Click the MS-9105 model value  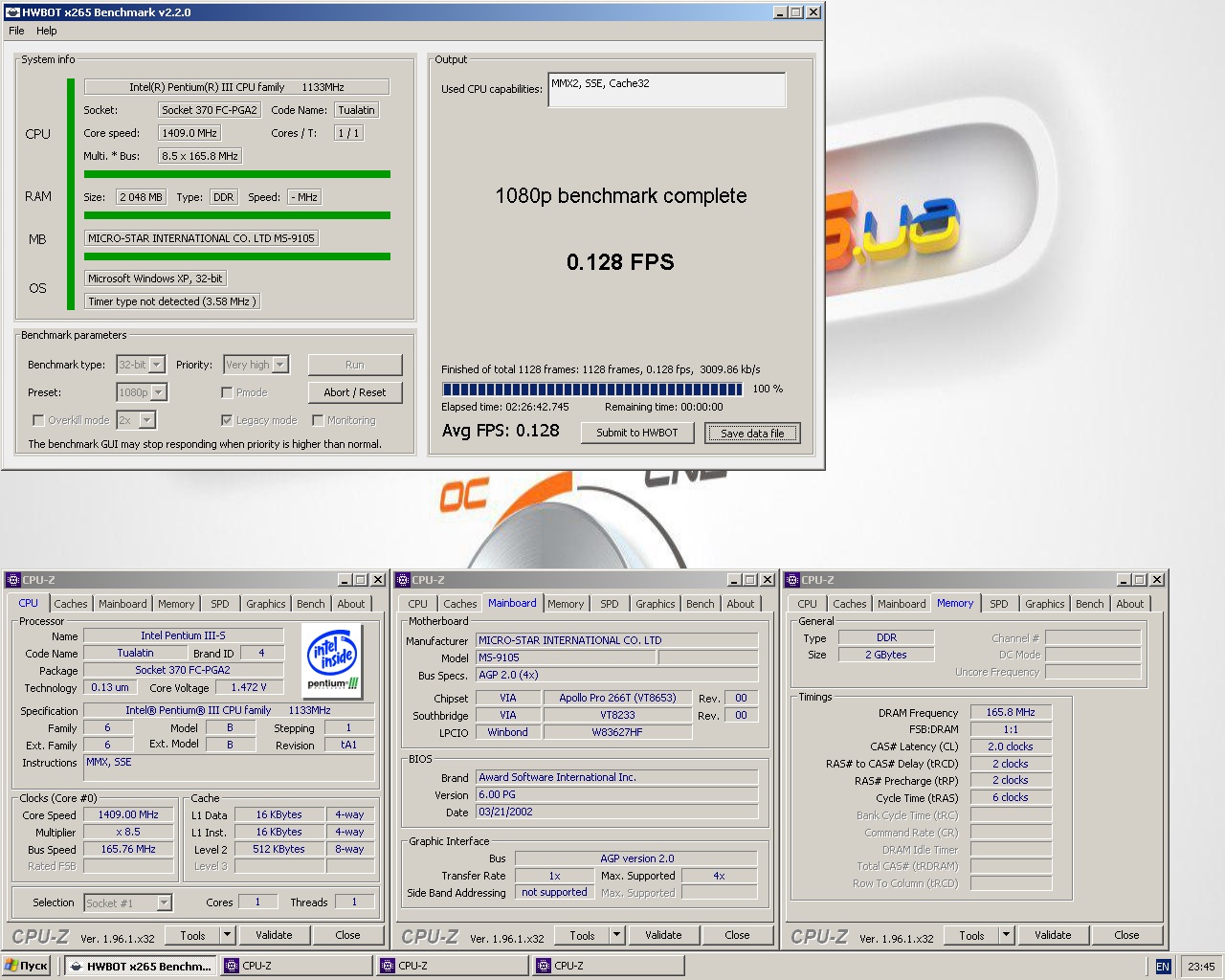tap(566, 657)
